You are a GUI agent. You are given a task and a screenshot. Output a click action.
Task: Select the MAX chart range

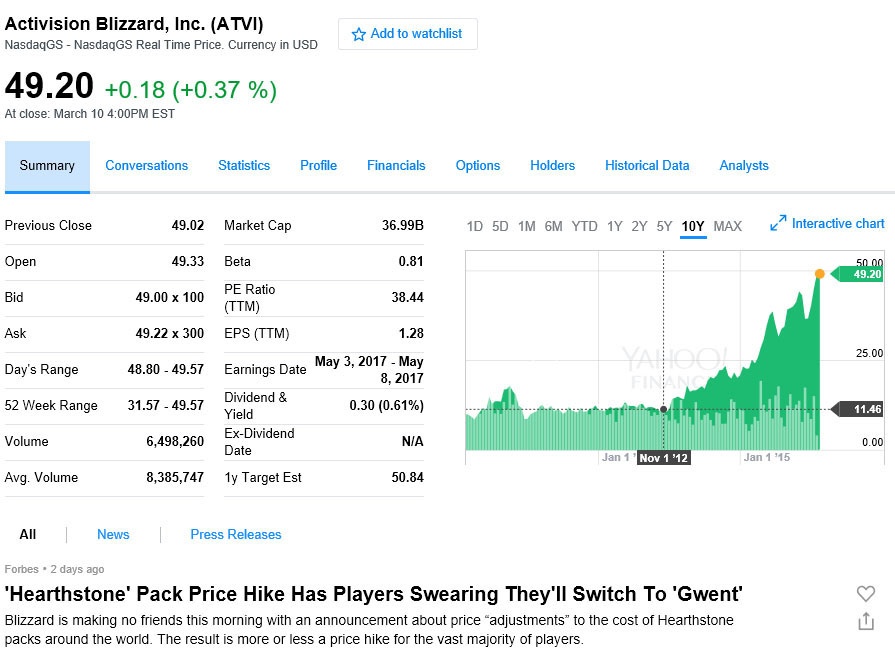click(x=728, y=226)
